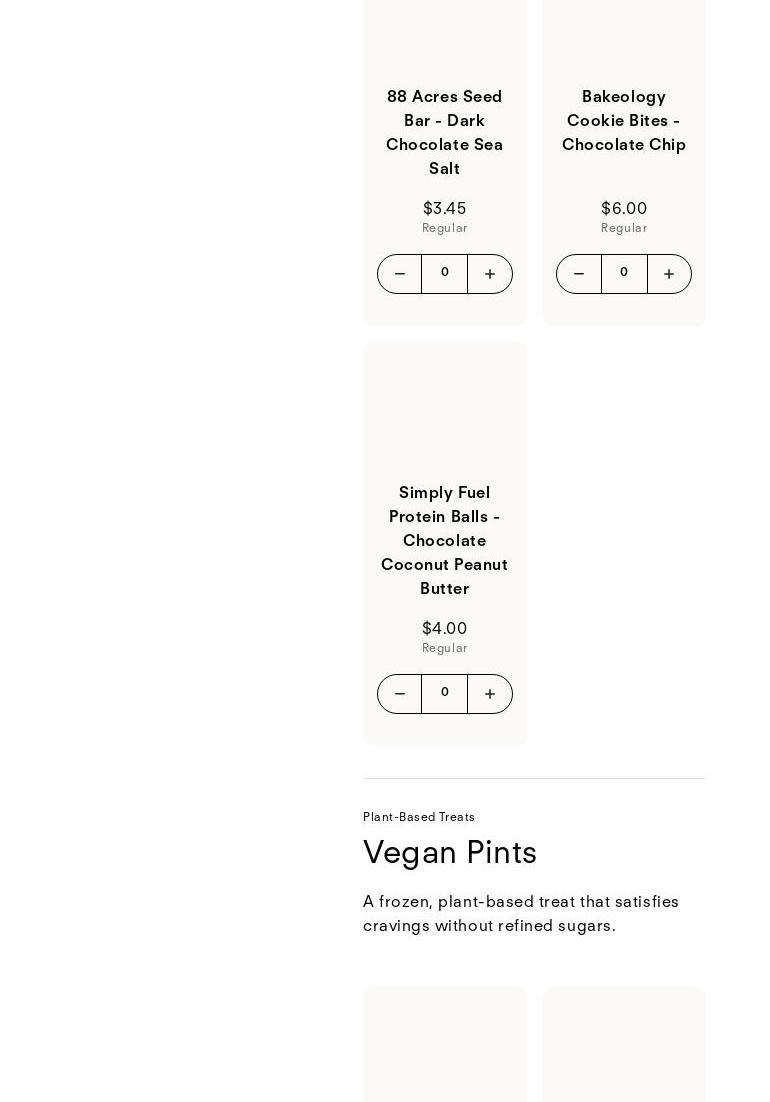Image resolution: width=770 pixels, height=1102 pixels.
Task: Click the Plant-Based Treats category label
Action: (x=419, y=817)
